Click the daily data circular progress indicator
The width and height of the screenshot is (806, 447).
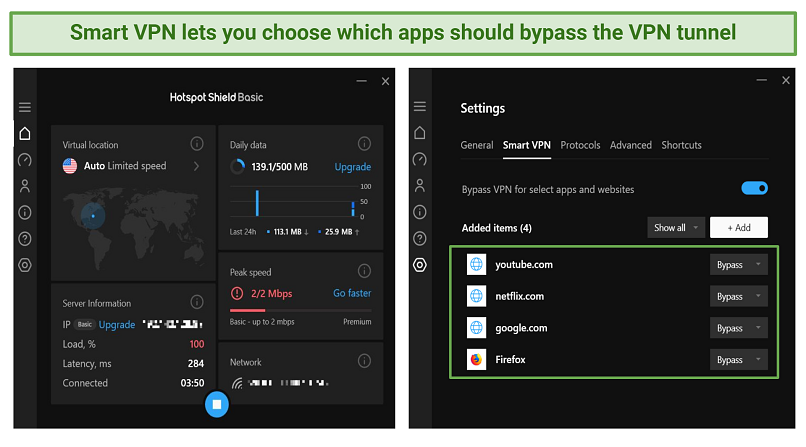pyautogui.click(x=237, y=166)
